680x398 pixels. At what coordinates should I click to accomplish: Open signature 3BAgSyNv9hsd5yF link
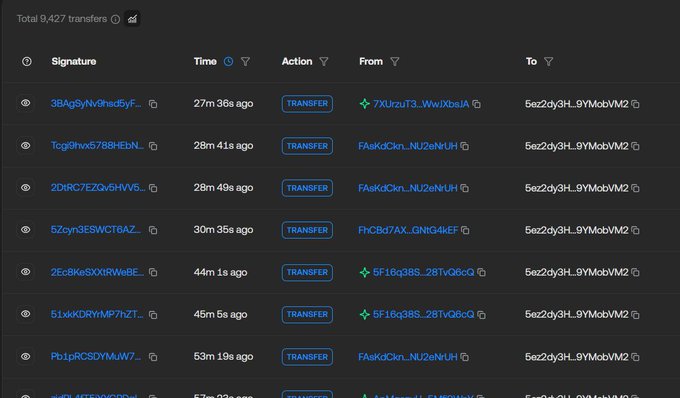pyautogui.click(x=96, y=104)
